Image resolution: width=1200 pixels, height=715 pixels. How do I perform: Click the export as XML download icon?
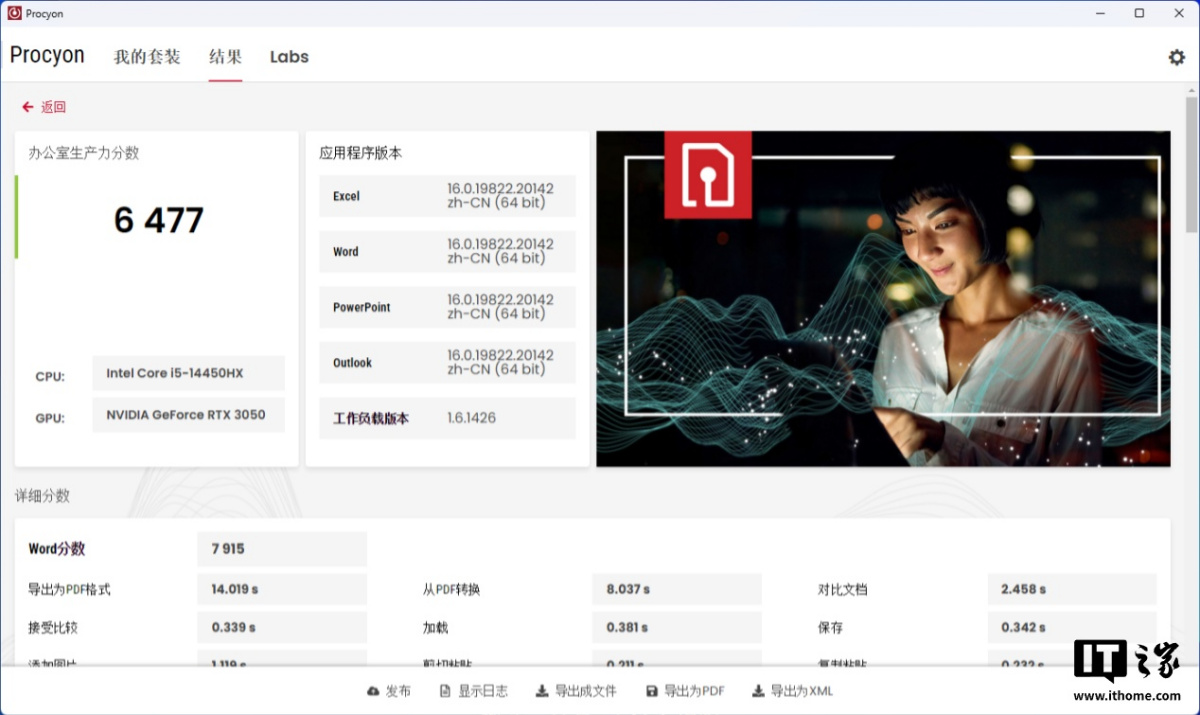[x=758, y=691]
